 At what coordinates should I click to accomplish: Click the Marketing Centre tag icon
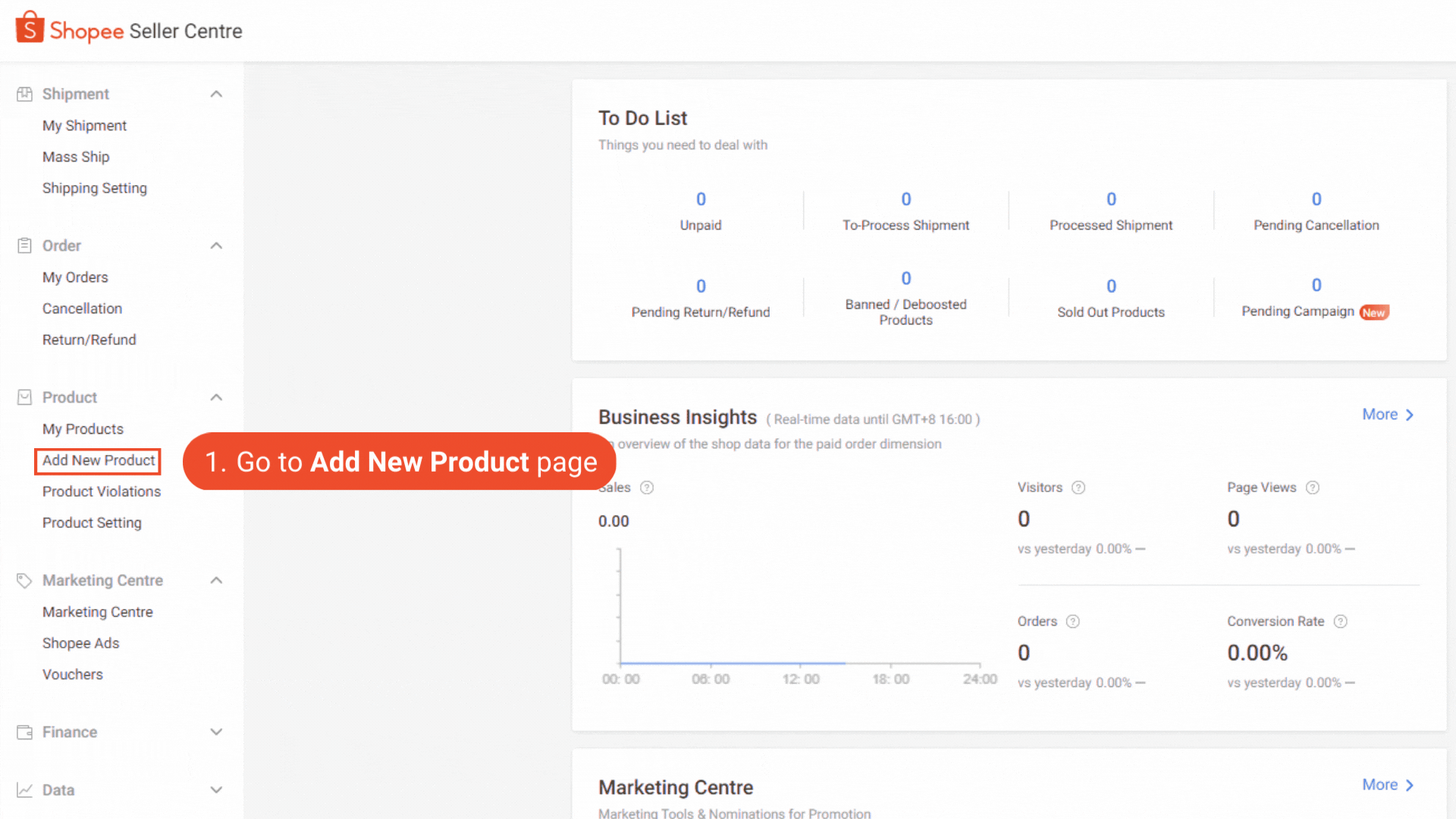tap(24, 580)
